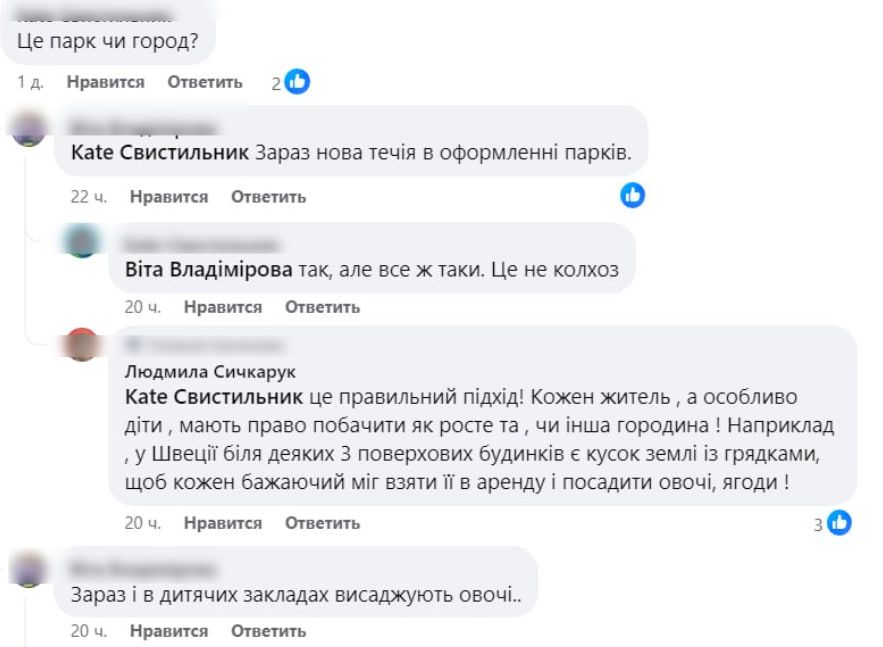Reply to the 'висаджують овочі' comment

click(x=268, y=631)
